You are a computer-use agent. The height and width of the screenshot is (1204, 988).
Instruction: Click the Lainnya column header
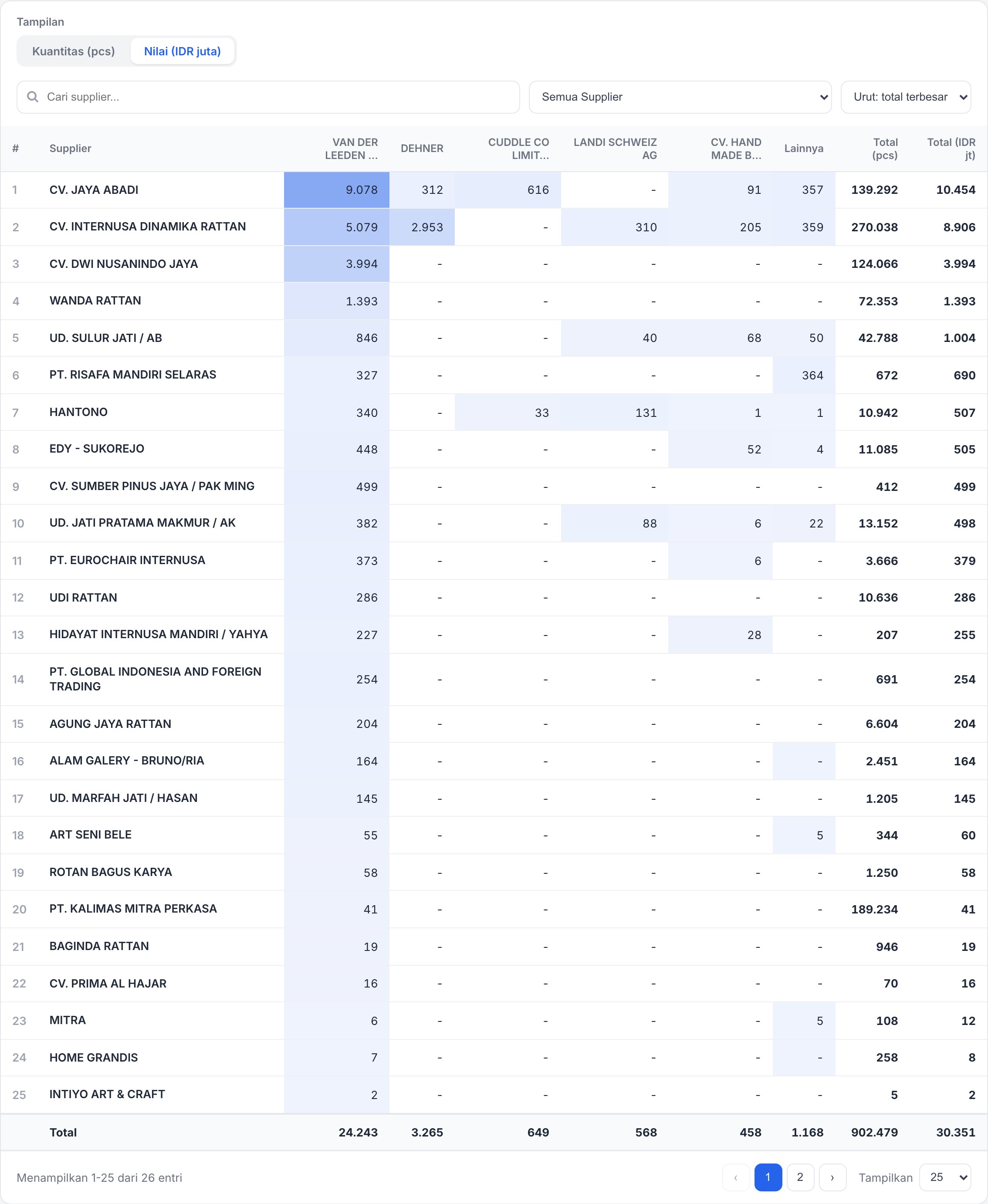tap(804, 149)
